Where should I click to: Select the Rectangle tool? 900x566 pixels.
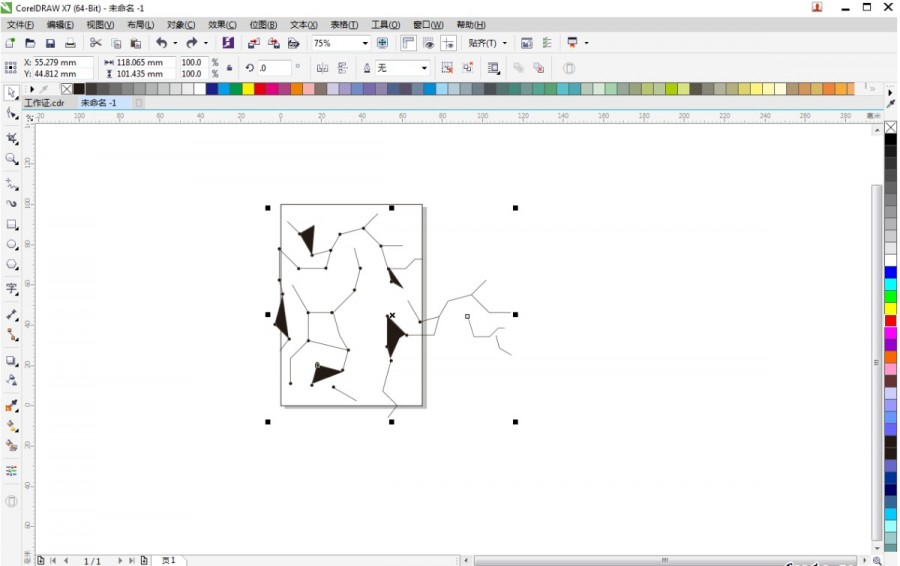pos(11,224)
